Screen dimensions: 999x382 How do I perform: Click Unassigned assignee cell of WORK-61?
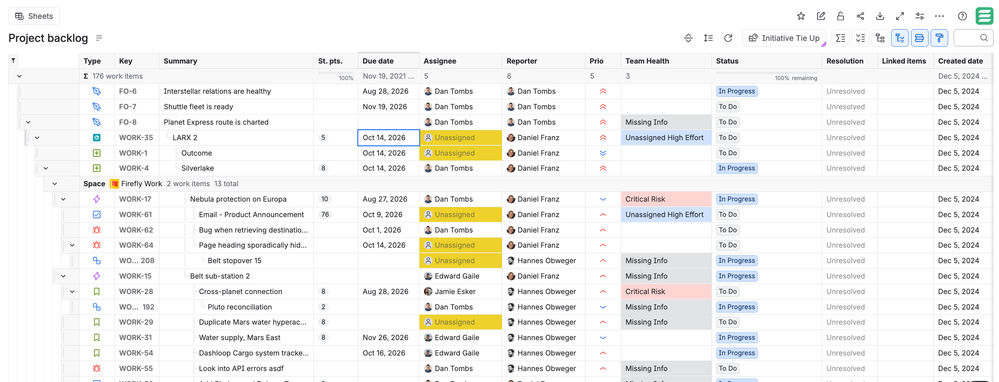461,215
